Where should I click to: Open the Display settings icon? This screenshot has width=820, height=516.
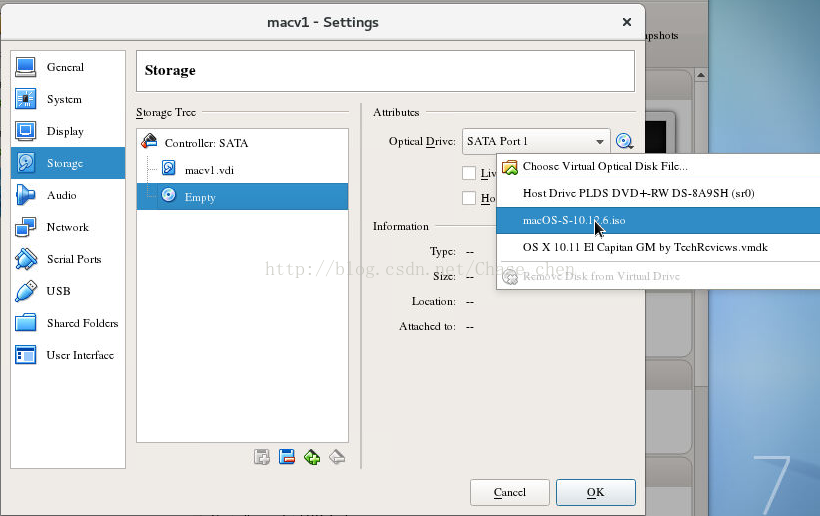tap(26, 131)
